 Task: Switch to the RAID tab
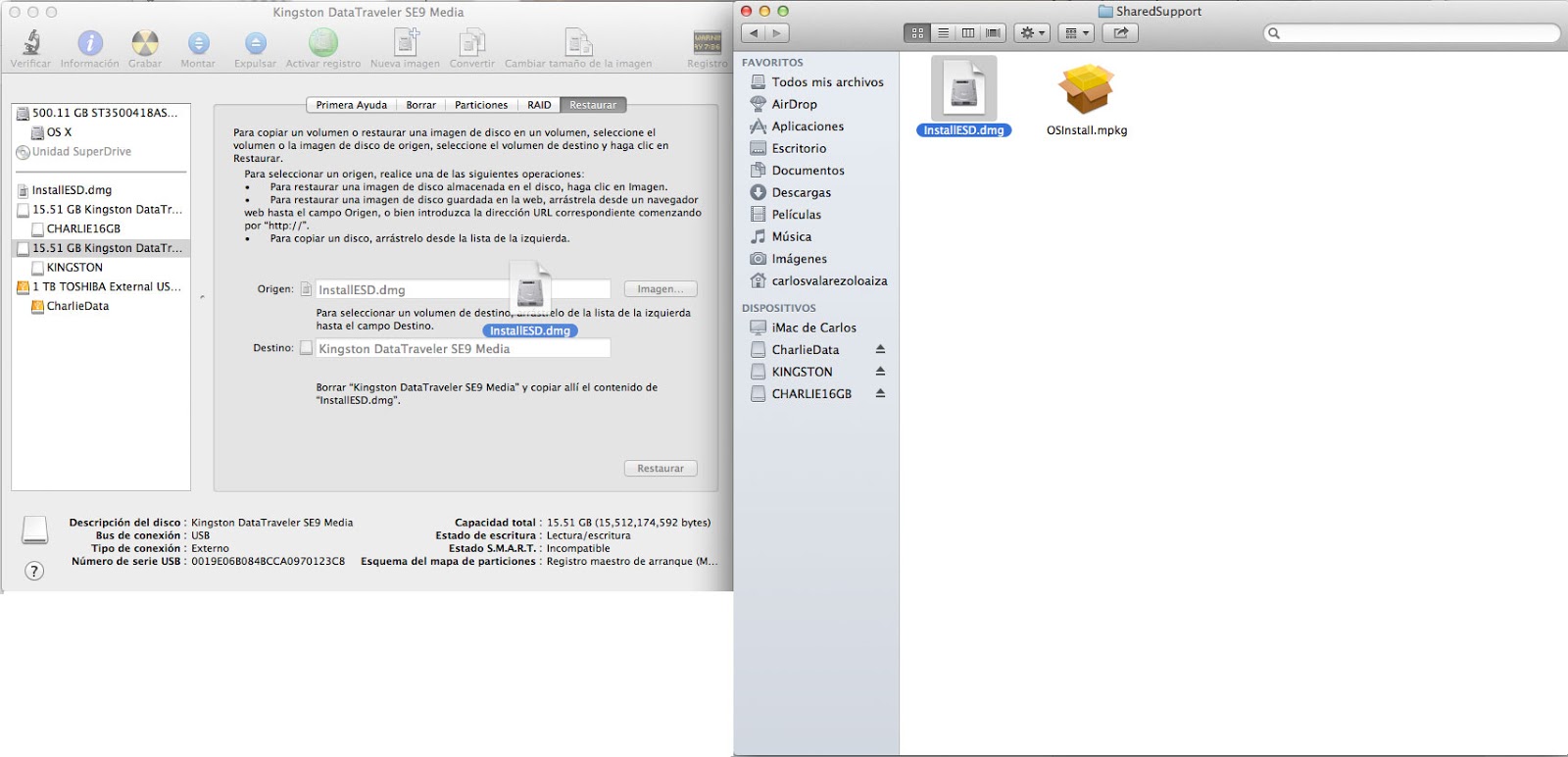pos(539,105)
